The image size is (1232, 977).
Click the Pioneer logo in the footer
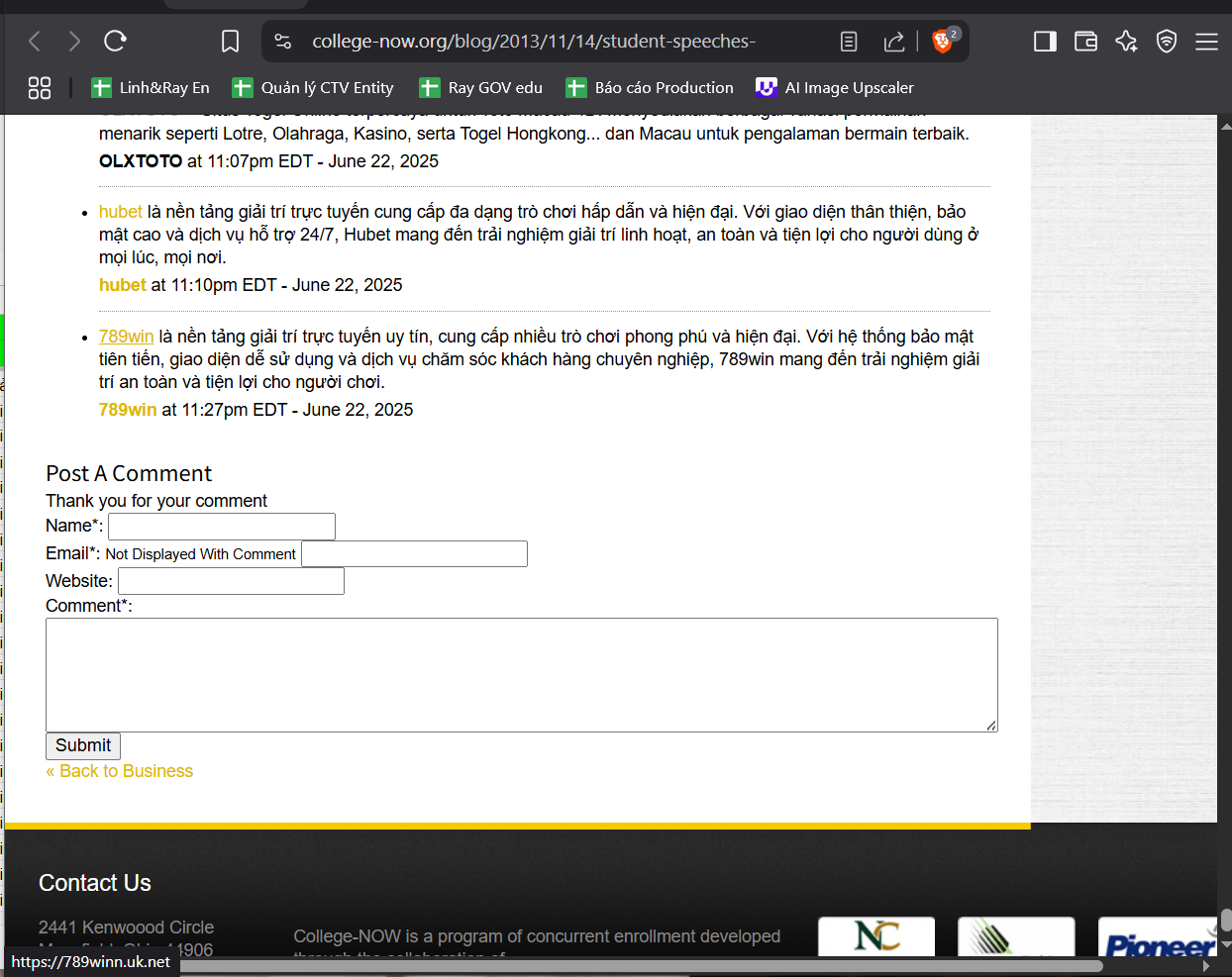(1158, 937)
